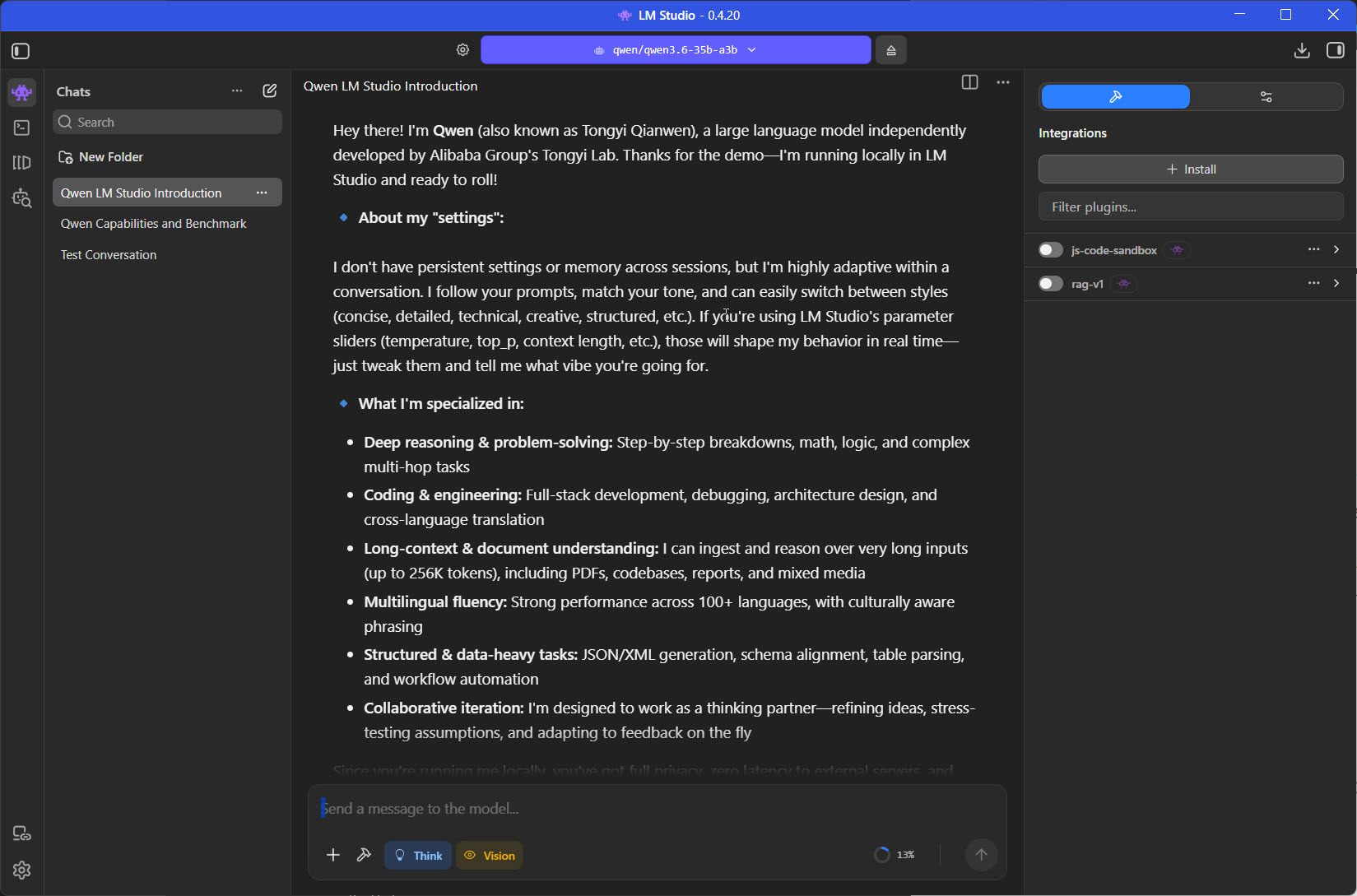Viewport: 1357px width, 896px height.
Task: Open the device link icon above settings
Action: pyautogui.click(x=22, y=834)
